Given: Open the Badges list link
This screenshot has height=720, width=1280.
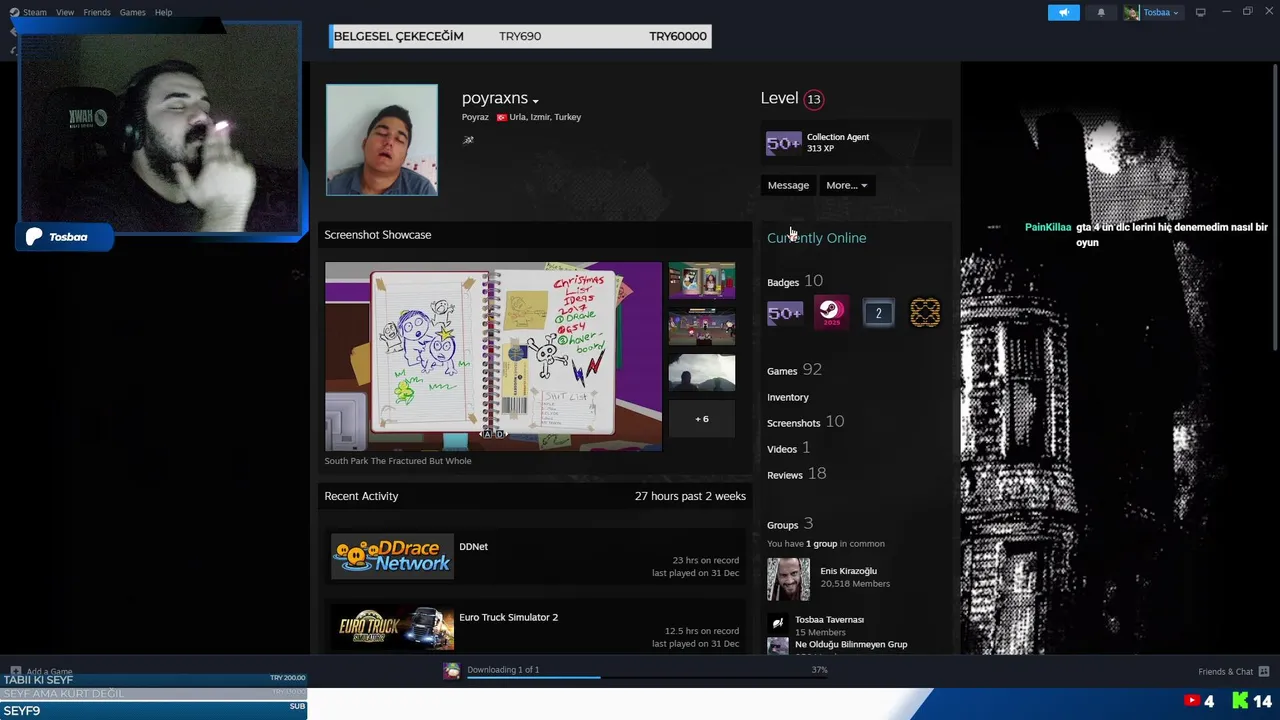Looking at the screenshot, I should pos(795,282).
